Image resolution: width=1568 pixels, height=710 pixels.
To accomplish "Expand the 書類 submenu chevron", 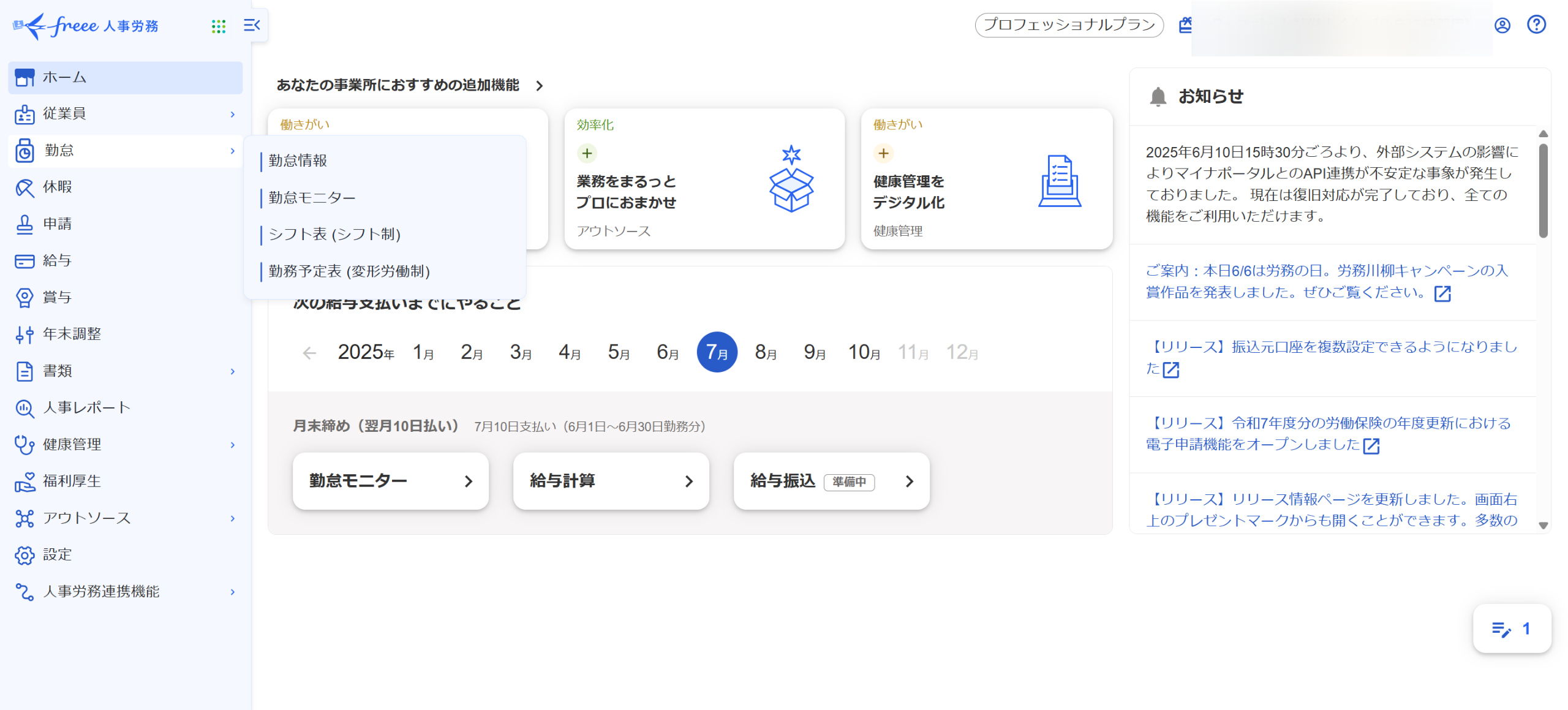I will point(233,371).
